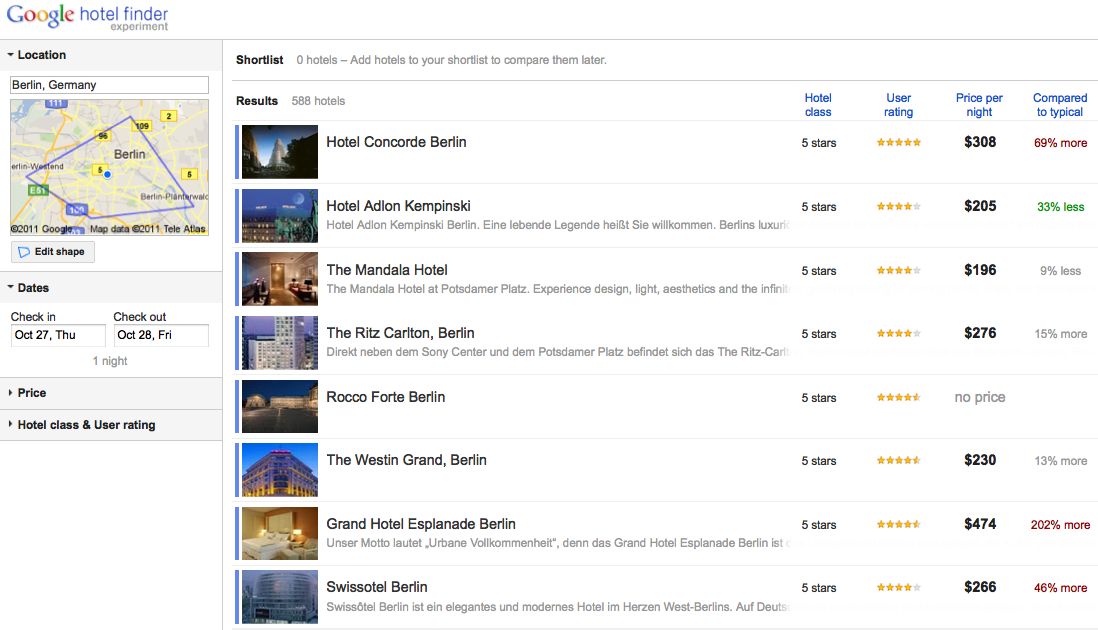Sort results by Hotel class

point(818,105)
